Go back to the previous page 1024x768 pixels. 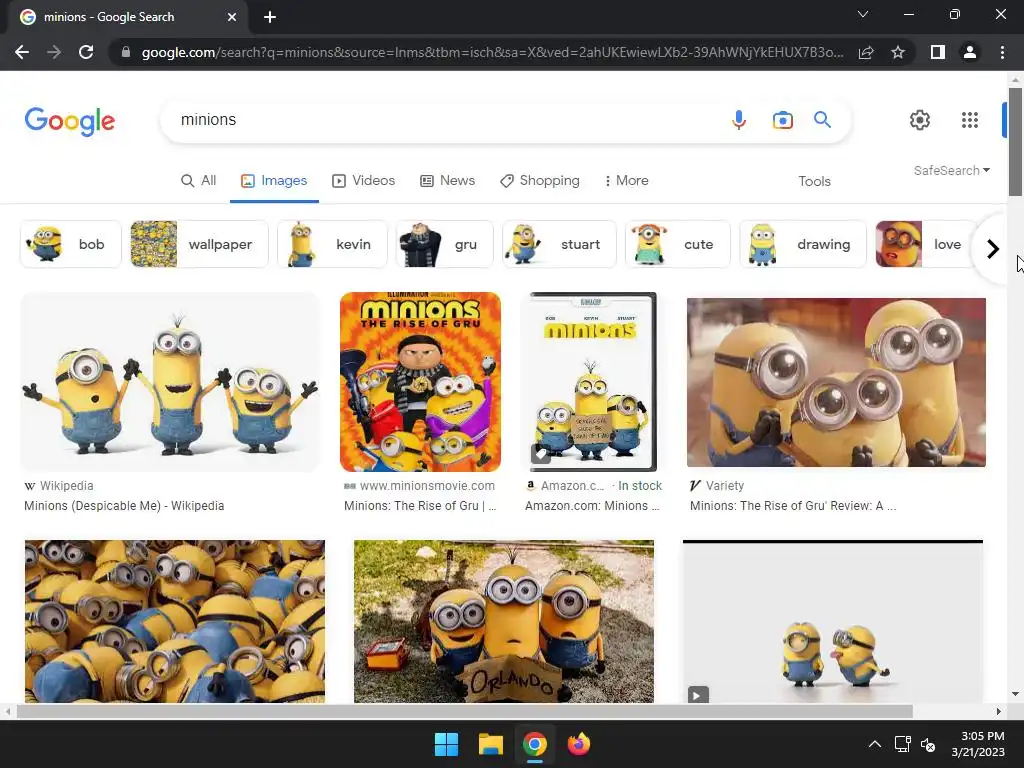[22, 52]
